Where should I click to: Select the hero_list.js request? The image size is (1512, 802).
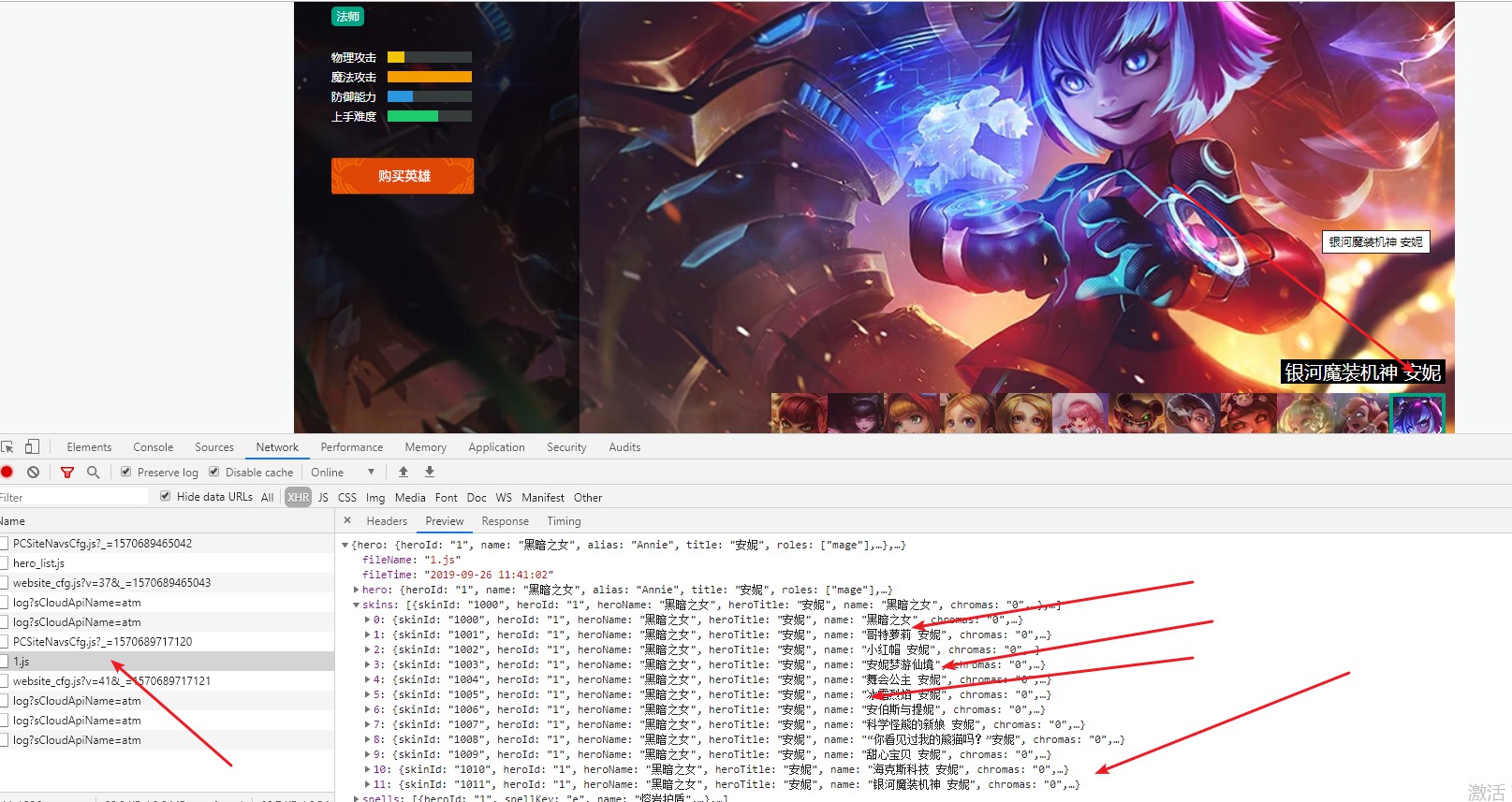(167, 563)
